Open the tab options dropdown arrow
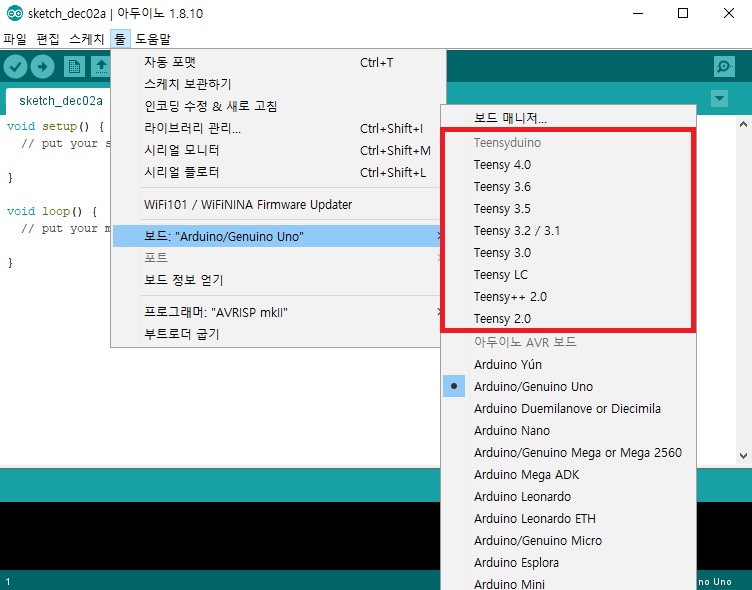752x590 pixels. point(719,99)
